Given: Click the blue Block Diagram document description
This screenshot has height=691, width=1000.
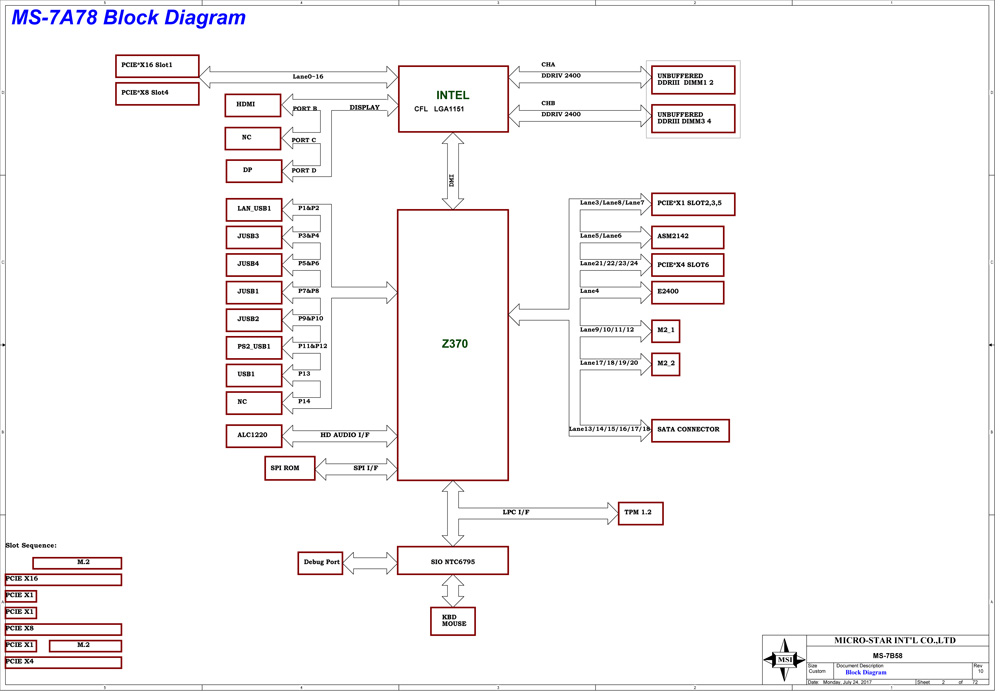Looking at the screenshot, I should 866,672.
